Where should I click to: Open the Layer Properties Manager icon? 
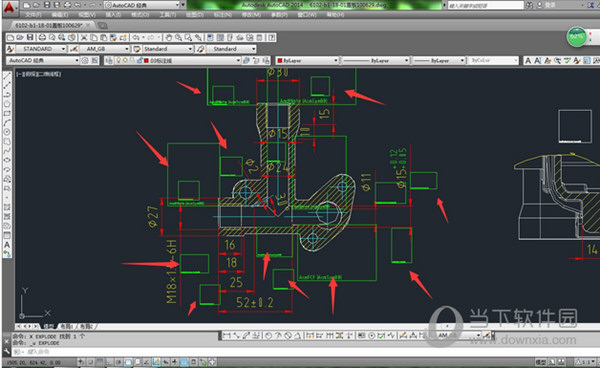point(109,60)
